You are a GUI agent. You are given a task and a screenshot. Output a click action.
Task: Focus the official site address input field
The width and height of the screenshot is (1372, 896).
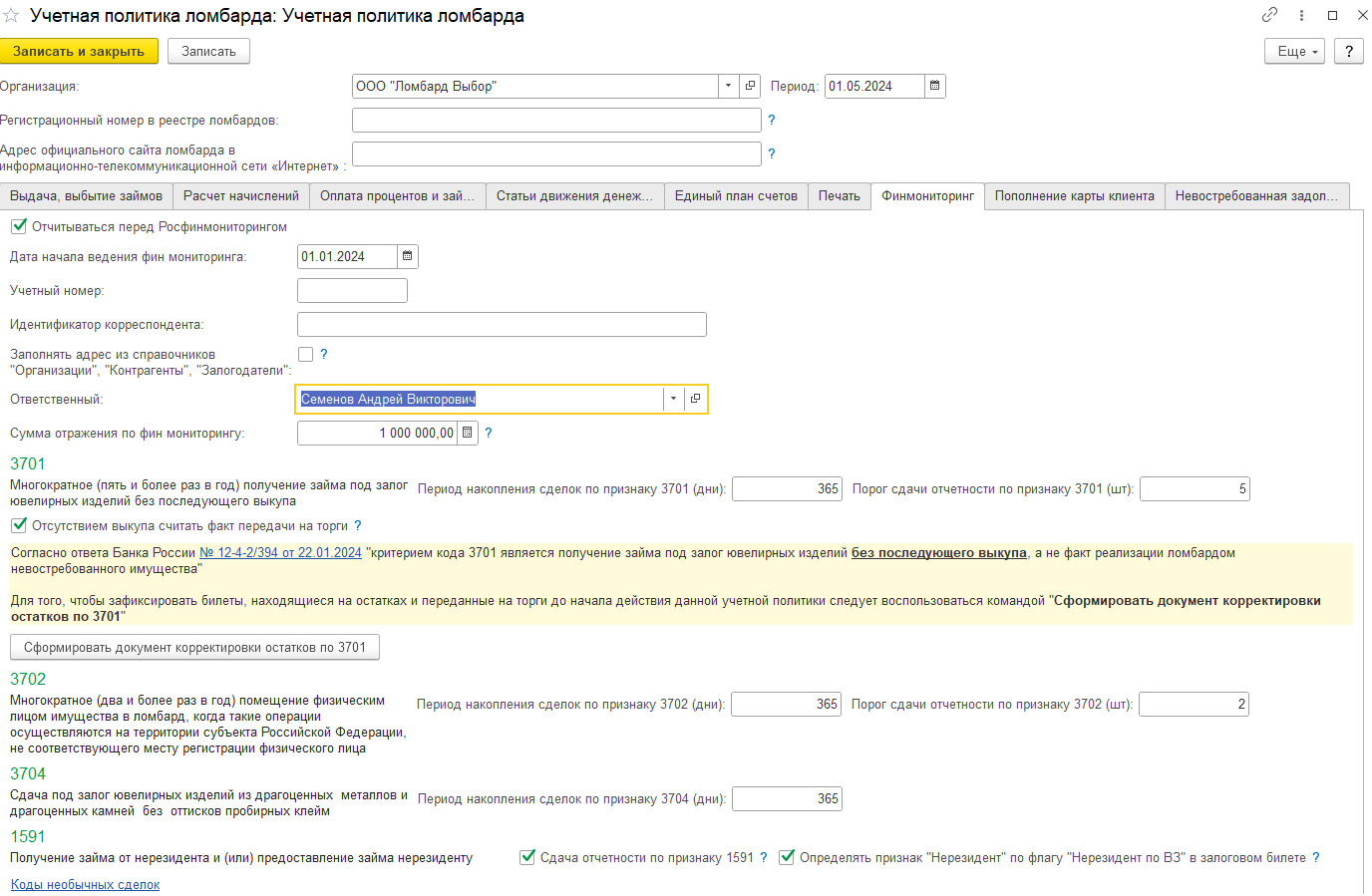tap(556, 153)
